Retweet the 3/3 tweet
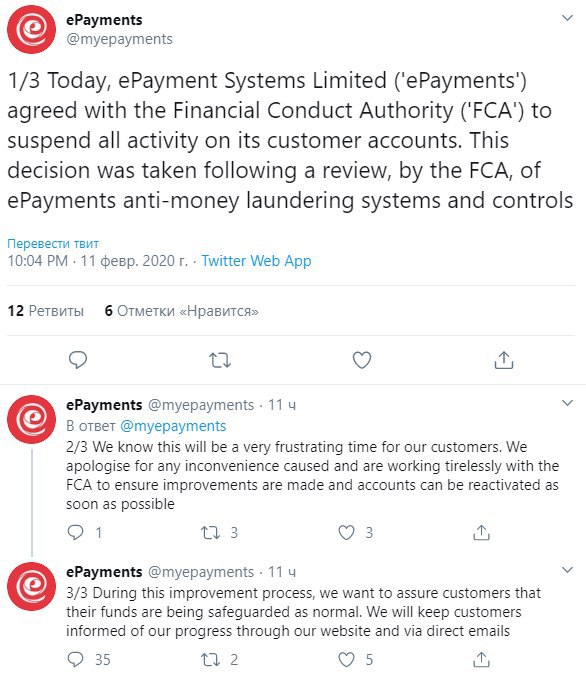The width and height of the screenshot is (586, 675). pyautogui.click(x=211, y=659)
